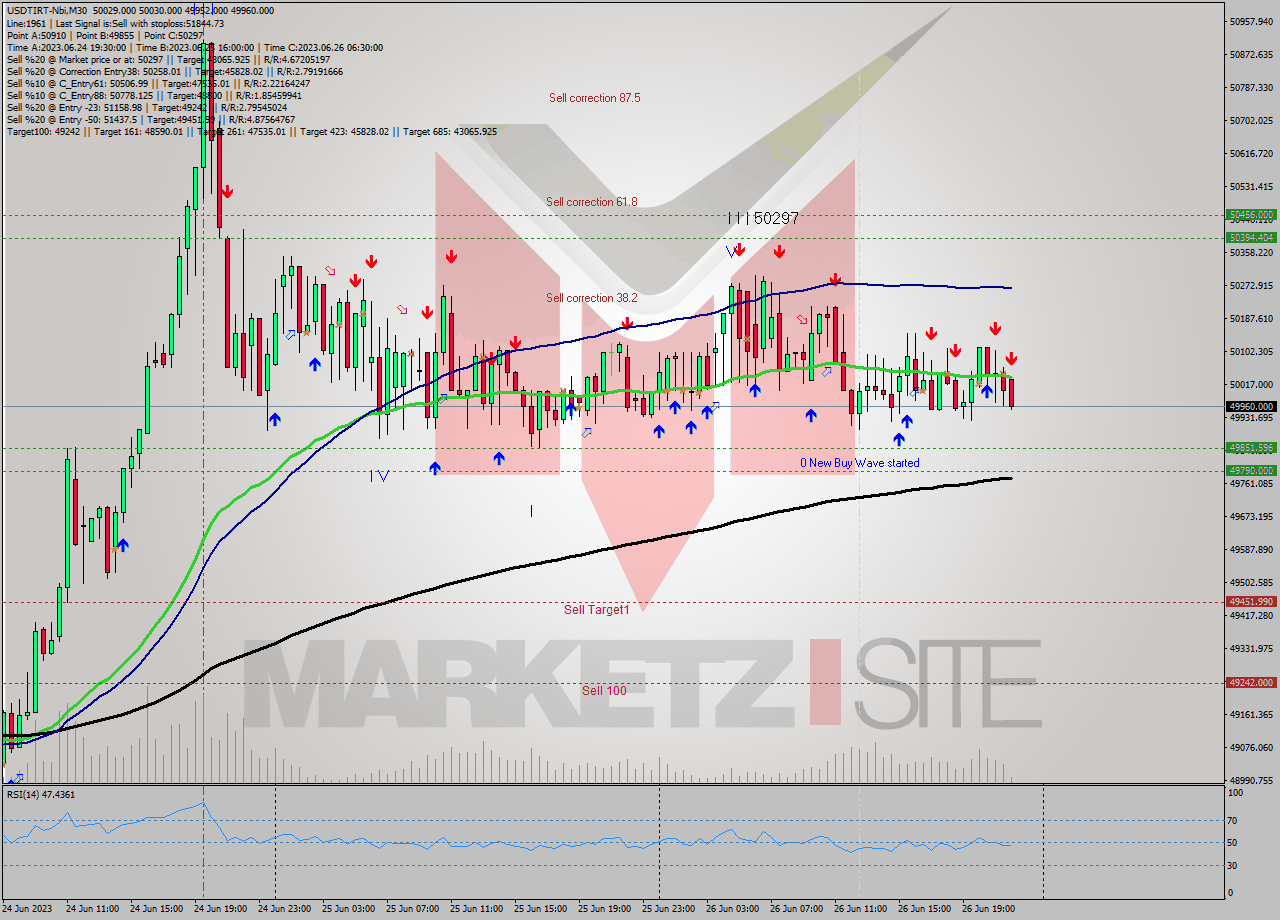Click the 'Target100: 49242' targets line

click(251, 131)
